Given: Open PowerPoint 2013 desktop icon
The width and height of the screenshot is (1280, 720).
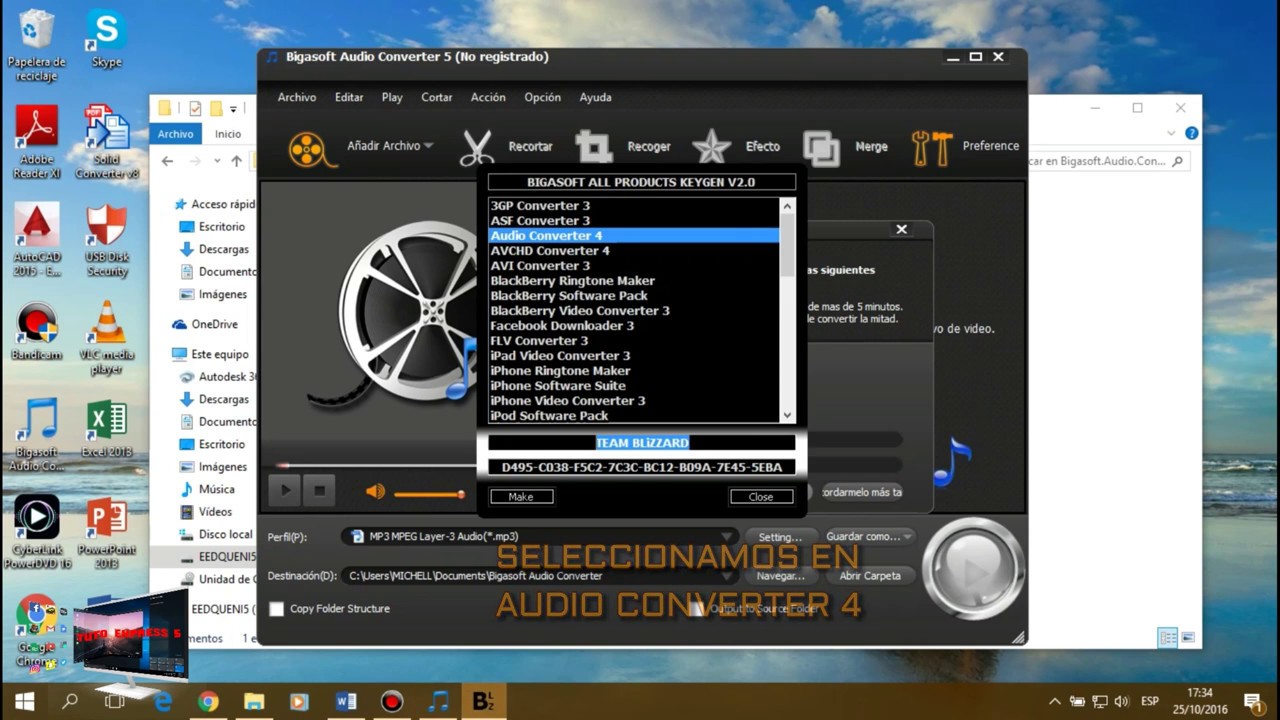Looking at the screenshot, I should point(107,532).
